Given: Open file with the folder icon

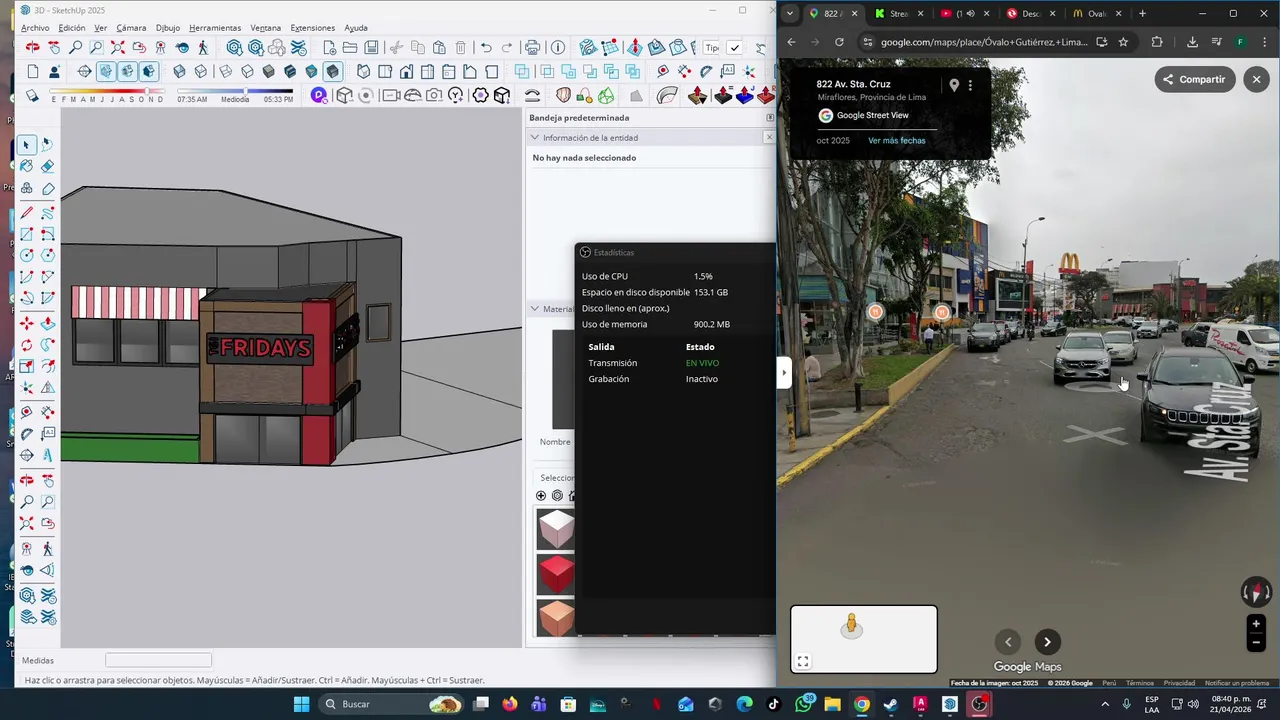Looking at the screenshot, I should tap(349, 47).
